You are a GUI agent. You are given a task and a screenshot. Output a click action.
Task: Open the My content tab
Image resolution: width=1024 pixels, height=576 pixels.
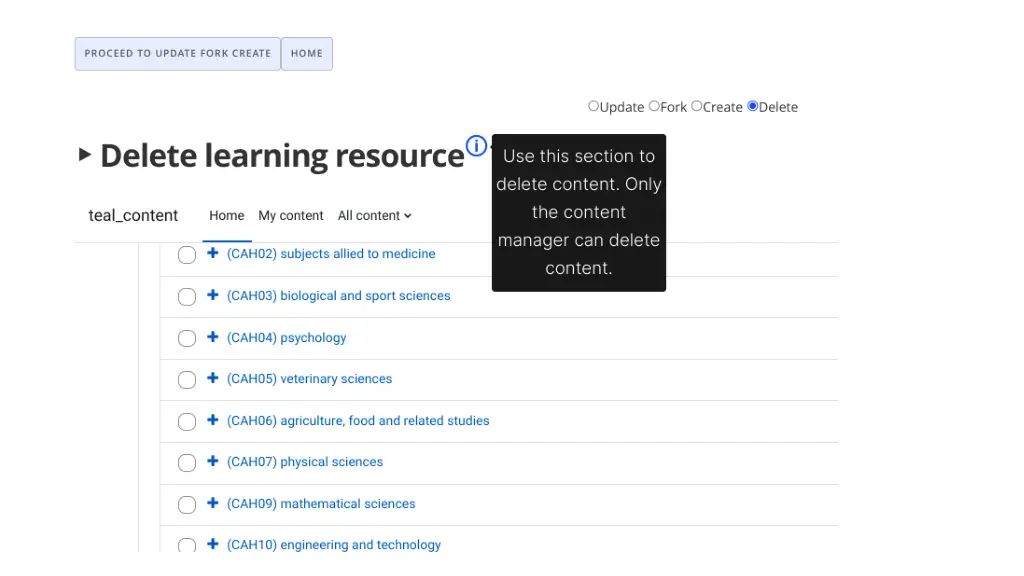pos(291,216)
